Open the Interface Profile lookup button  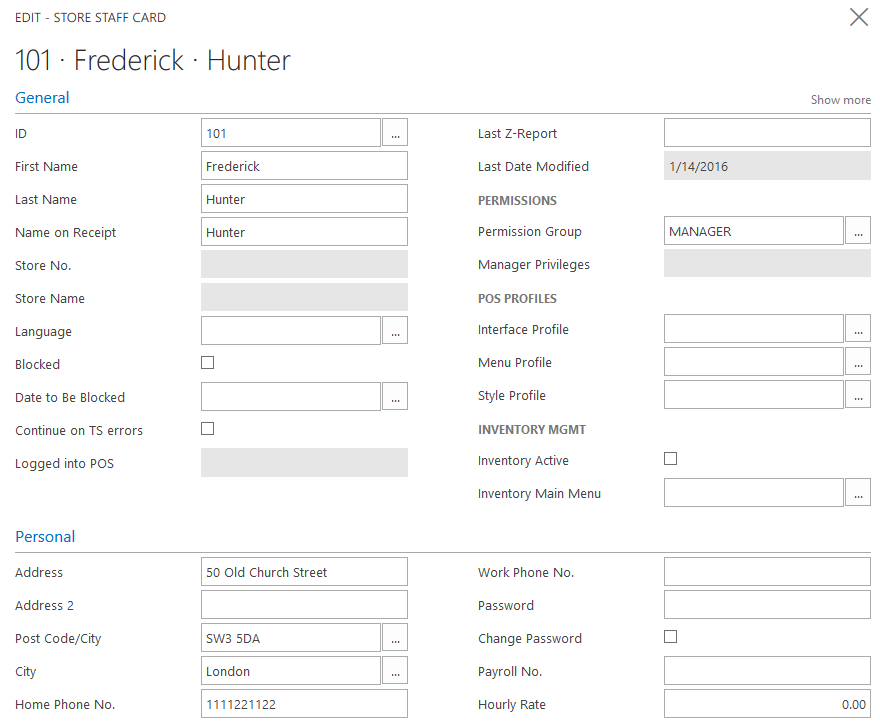pos(858,329)
